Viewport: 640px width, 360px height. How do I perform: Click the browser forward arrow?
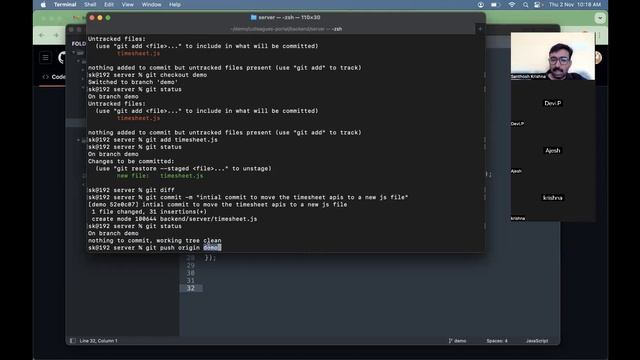tap(56, 36)
